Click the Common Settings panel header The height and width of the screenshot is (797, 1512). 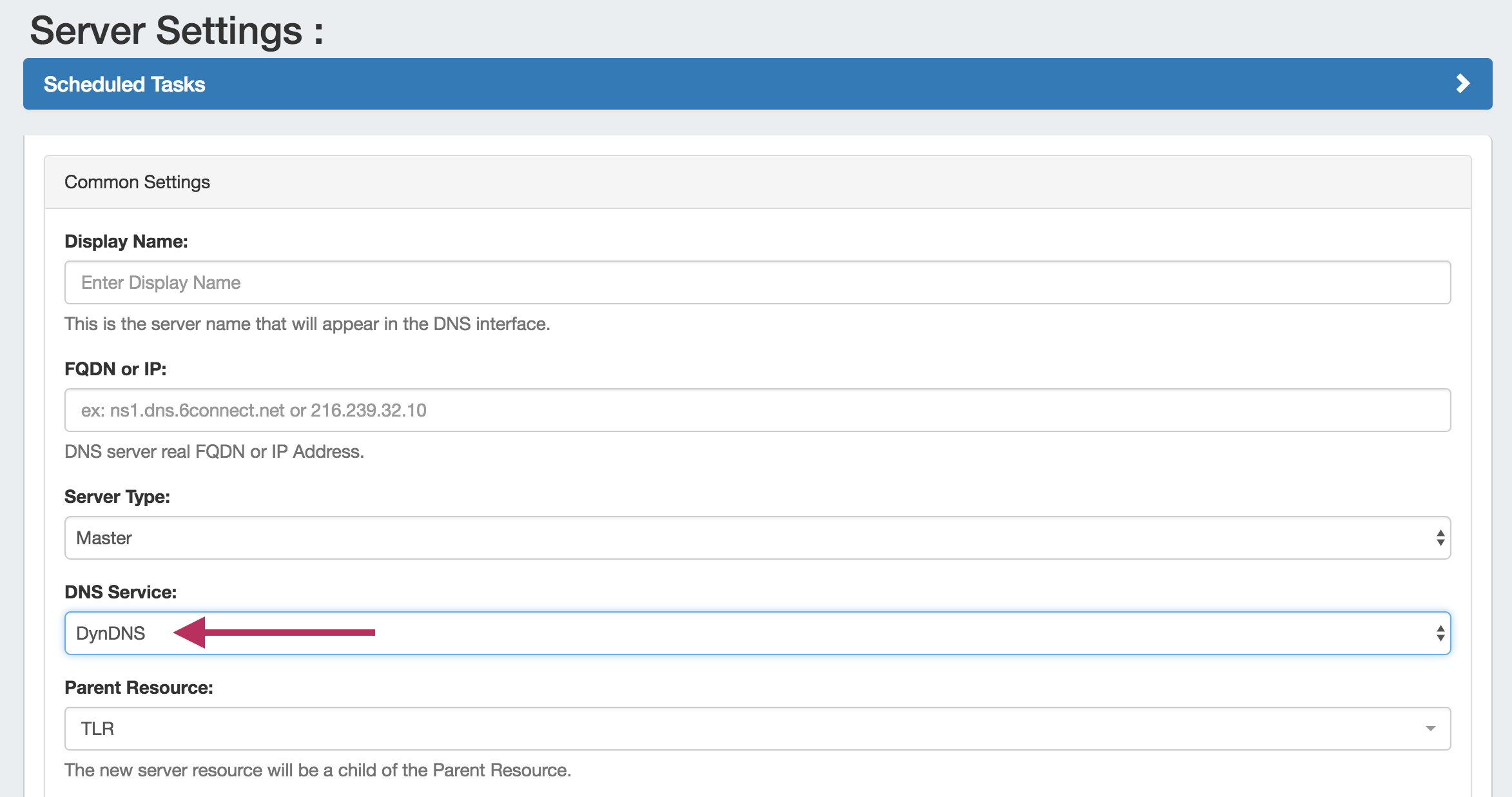click(137, 182)
